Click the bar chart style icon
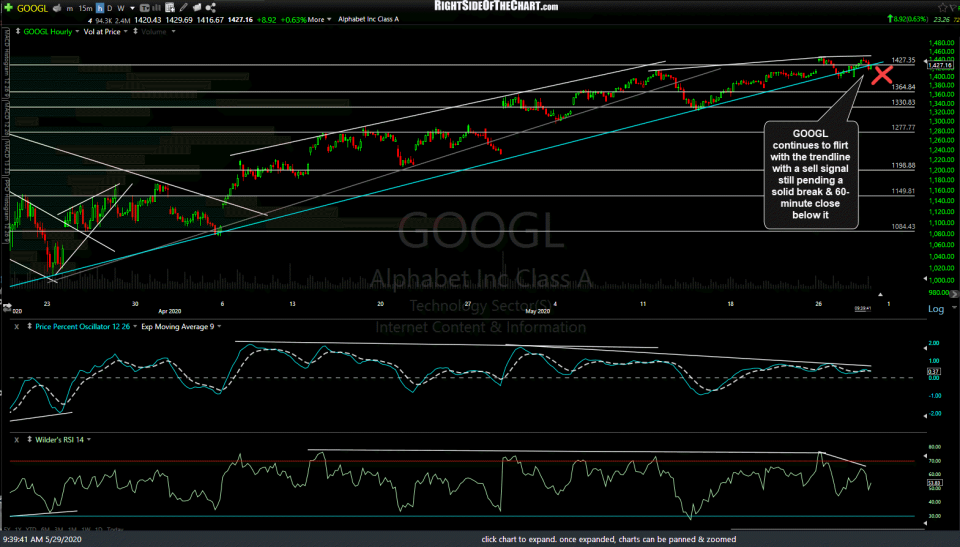The width and height of the screenshot is (960, 547). (157, 8)
